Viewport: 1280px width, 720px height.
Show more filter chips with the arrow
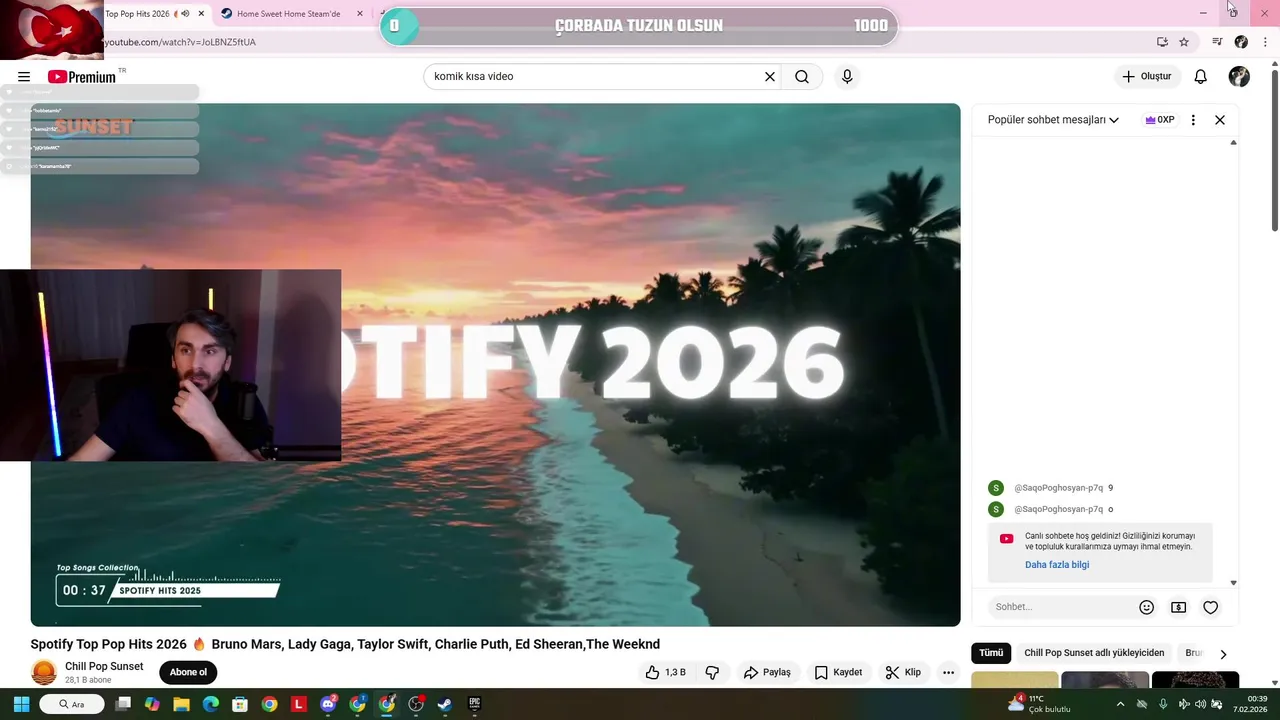coord(1223,654)
